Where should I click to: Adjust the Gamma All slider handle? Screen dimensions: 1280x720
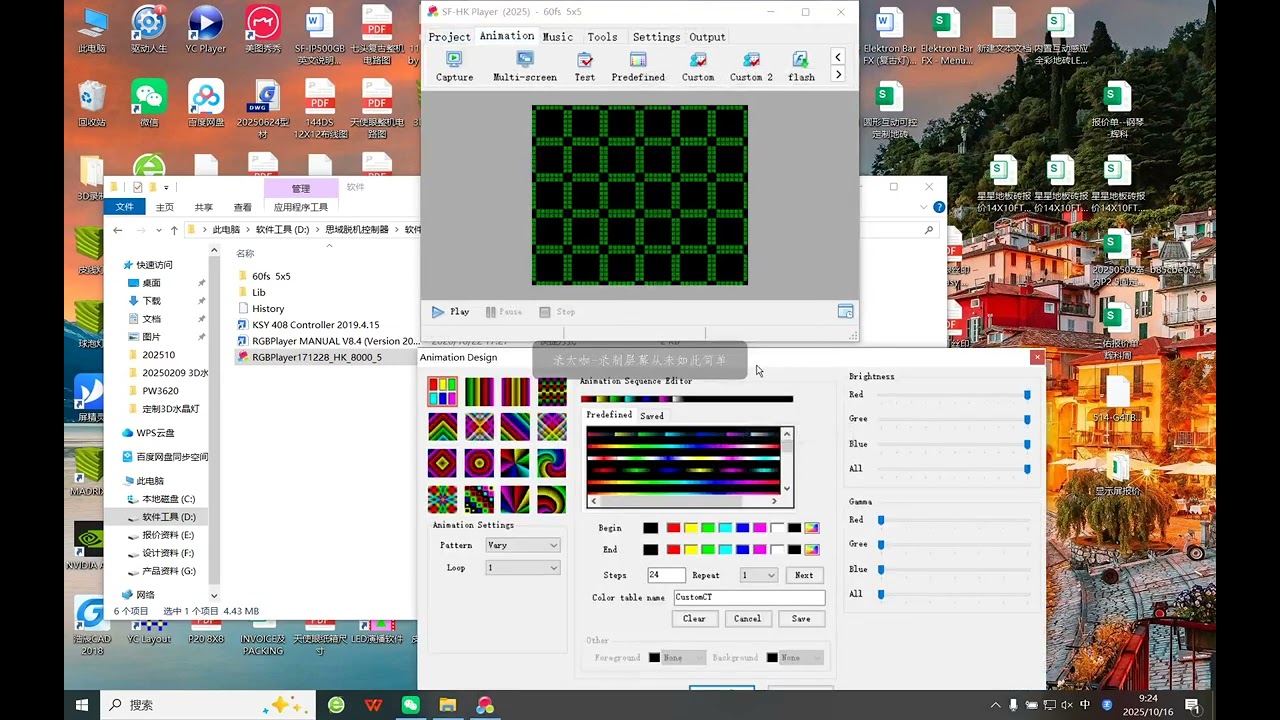tap(881, 595)
